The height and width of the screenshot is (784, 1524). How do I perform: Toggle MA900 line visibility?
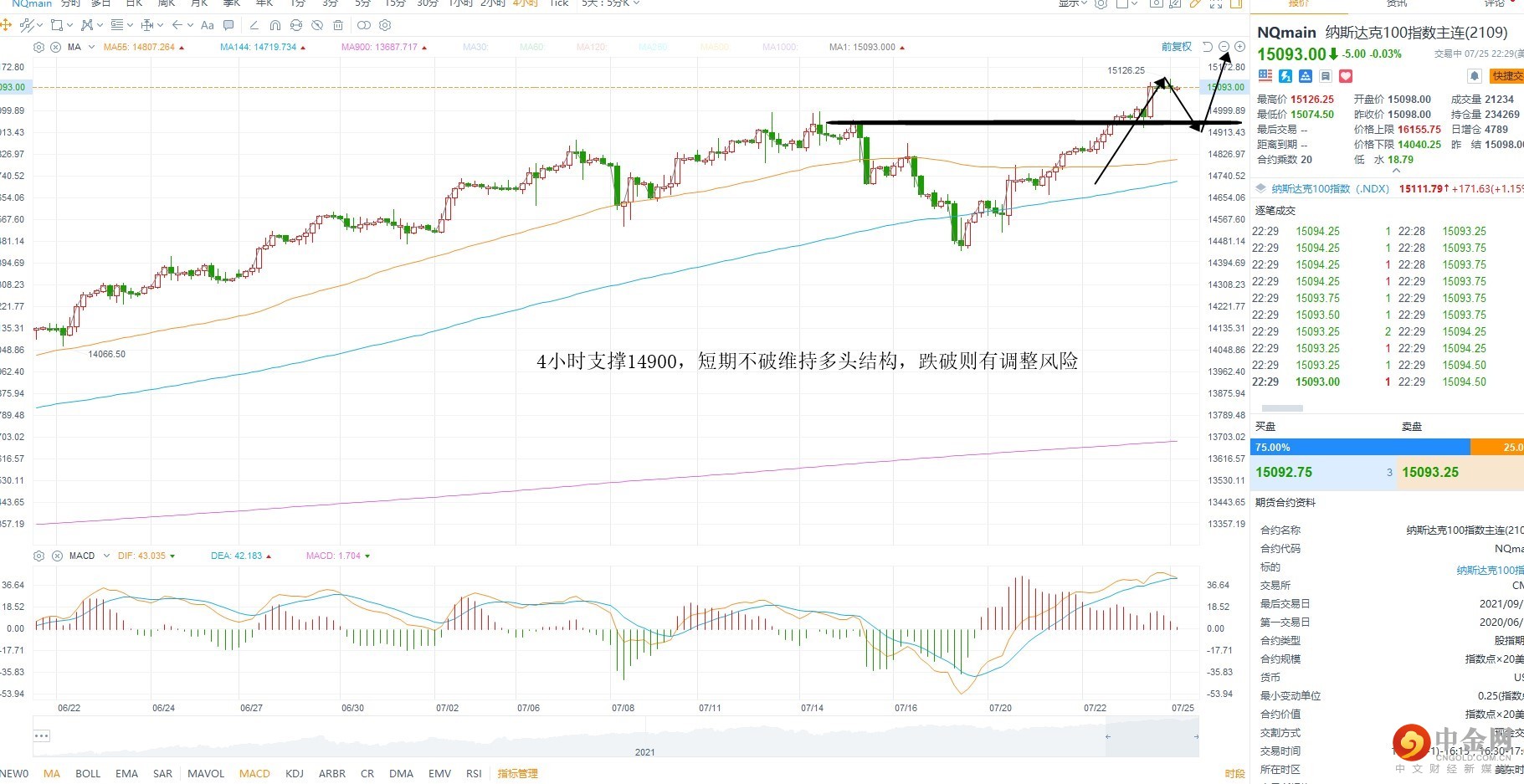384,47
